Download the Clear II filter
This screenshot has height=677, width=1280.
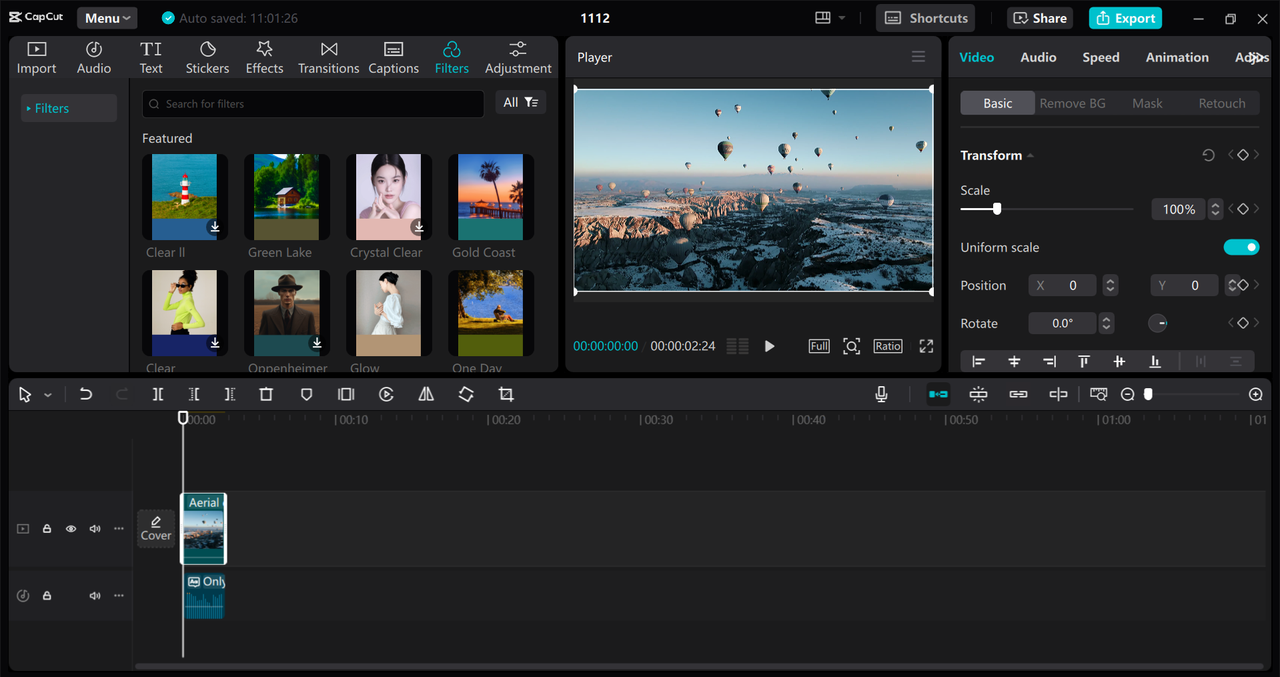point(214,227)
